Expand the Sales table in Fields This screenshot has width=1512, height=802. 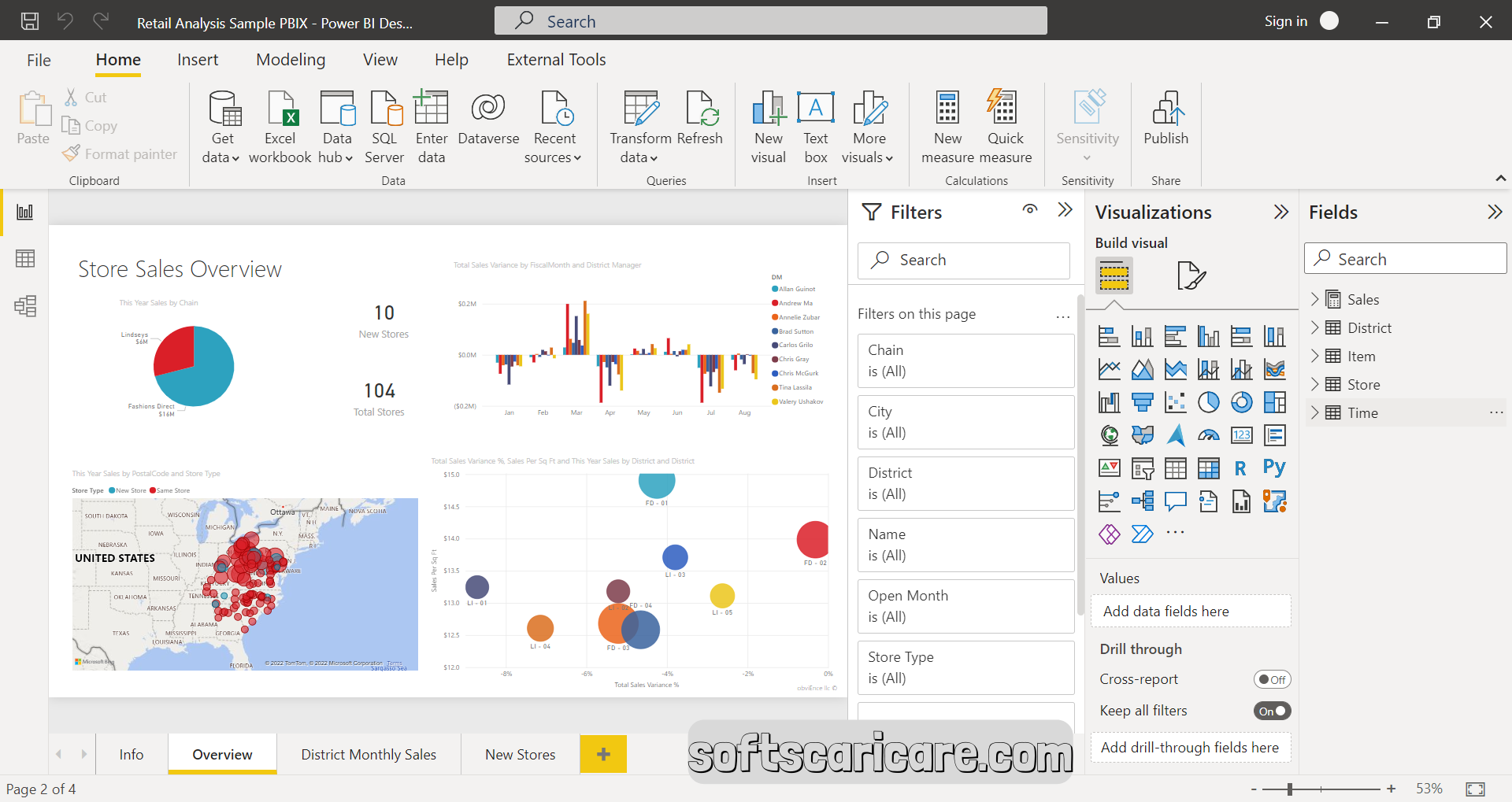tap(1314, 299)
